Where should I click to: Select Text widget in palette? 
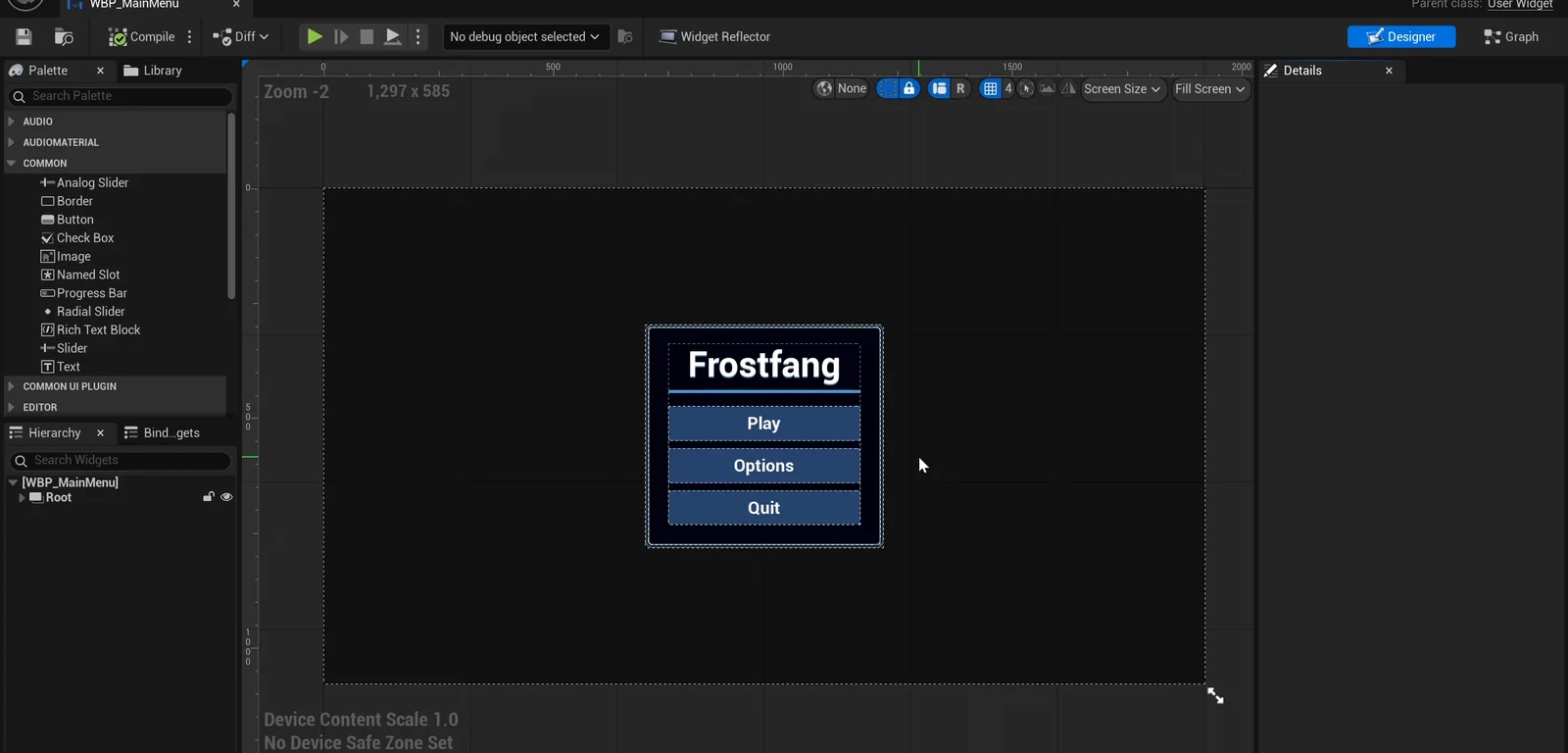click(x=61, y=367)
